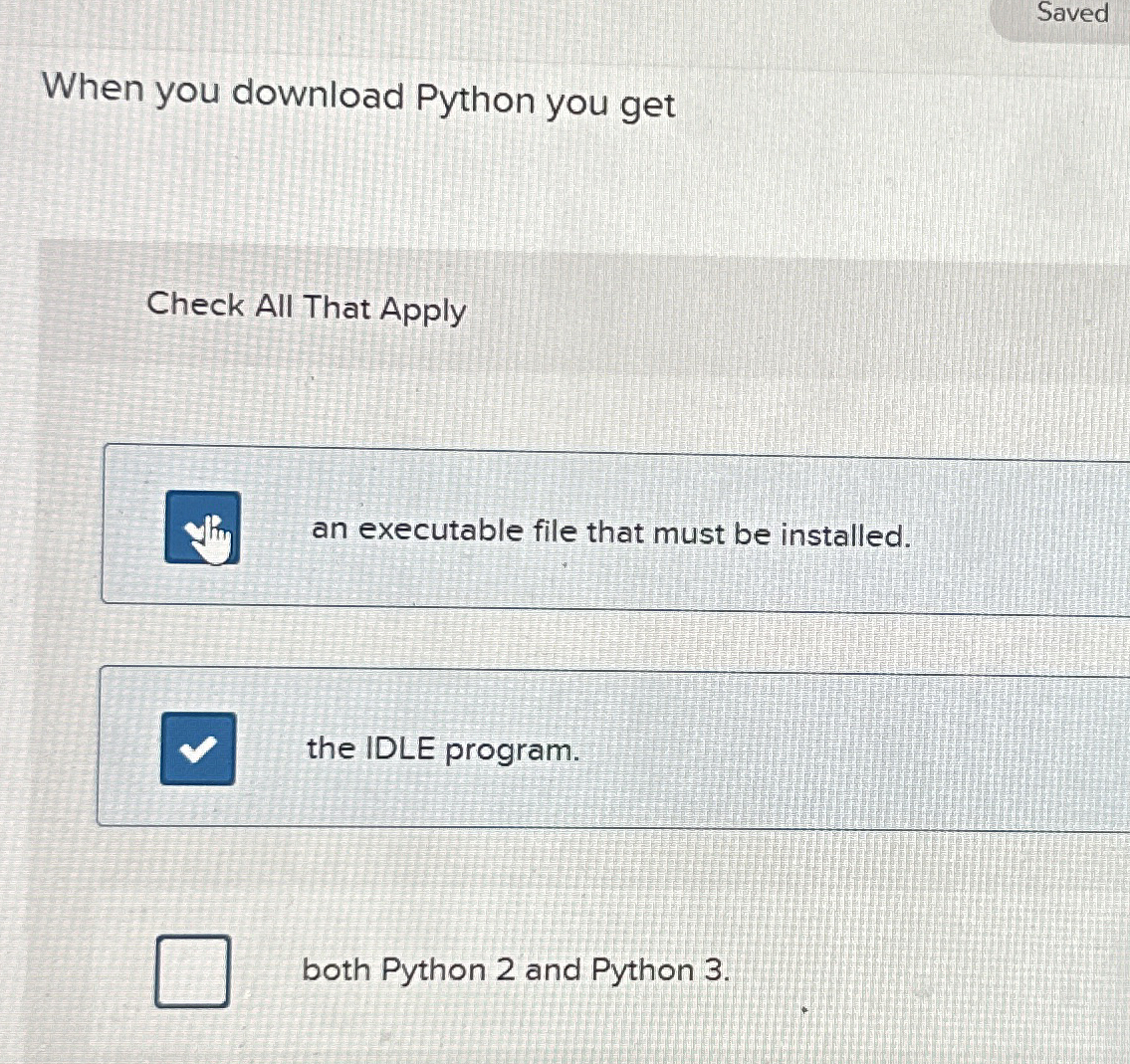This screenshot has width=1130, height=1064.
Task: Click inside the first highlighted answer card
Action: coord(697,525)
